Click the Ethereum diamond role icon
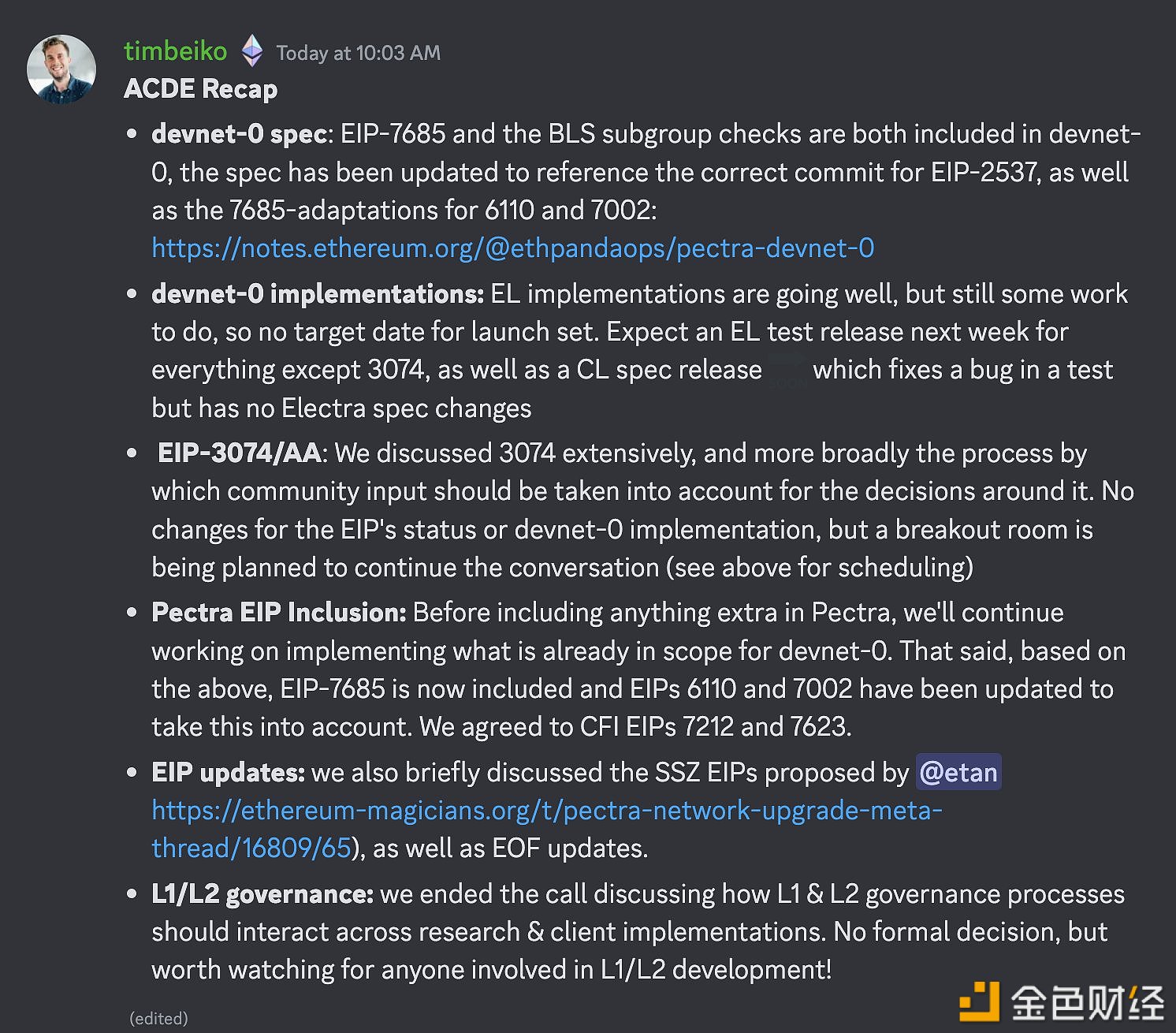 (x=252, y=50)
